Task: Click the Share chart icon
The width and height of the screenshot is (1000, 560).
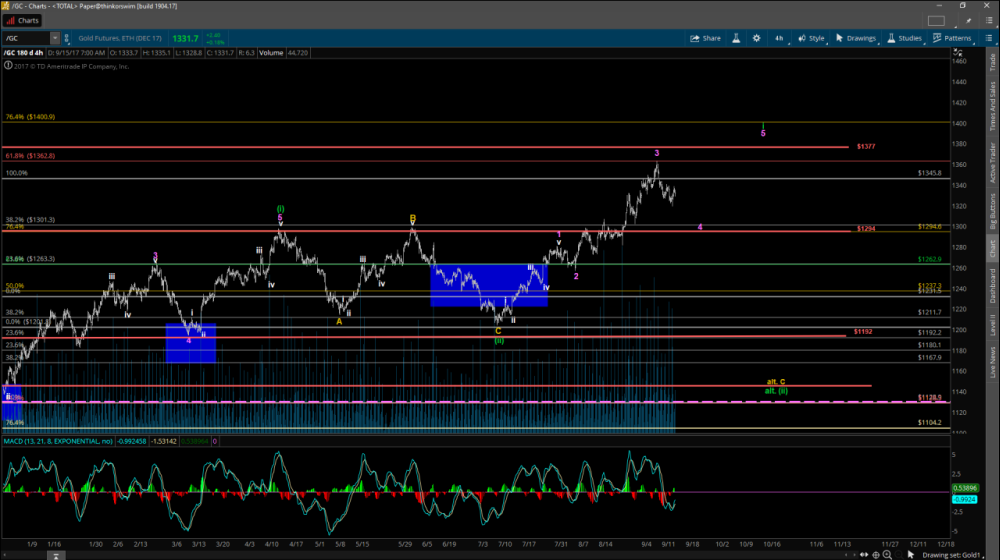Action: [x=705, y=38]
